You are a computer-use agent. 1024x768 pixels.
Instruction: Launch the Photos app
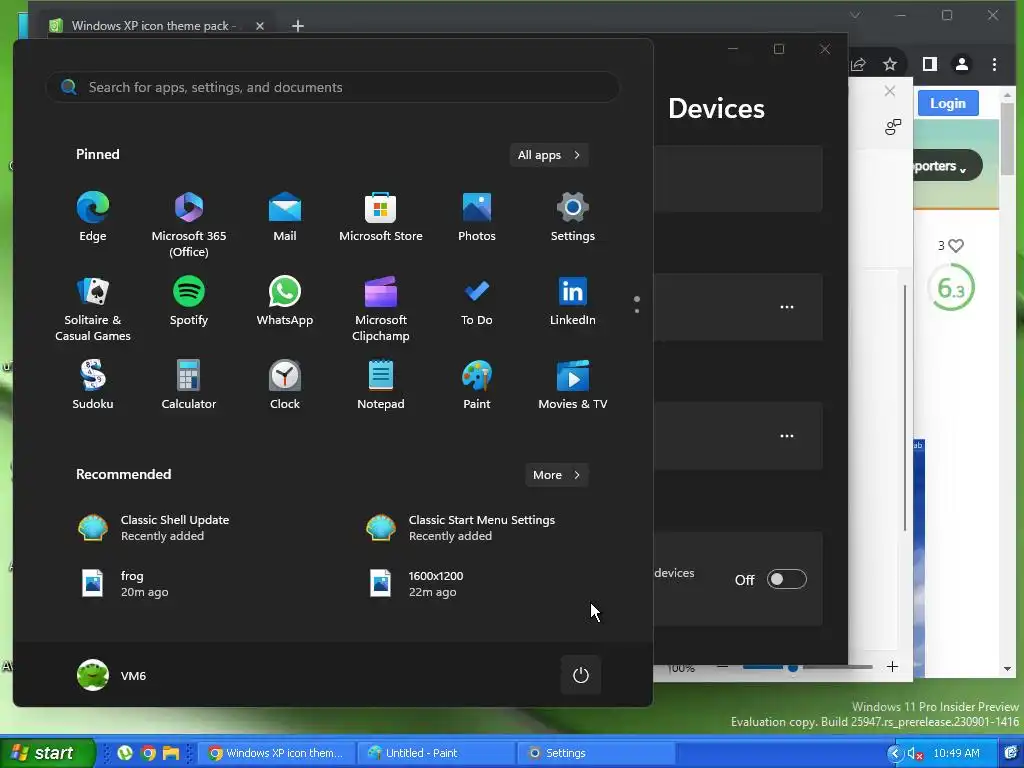[477, 217]
